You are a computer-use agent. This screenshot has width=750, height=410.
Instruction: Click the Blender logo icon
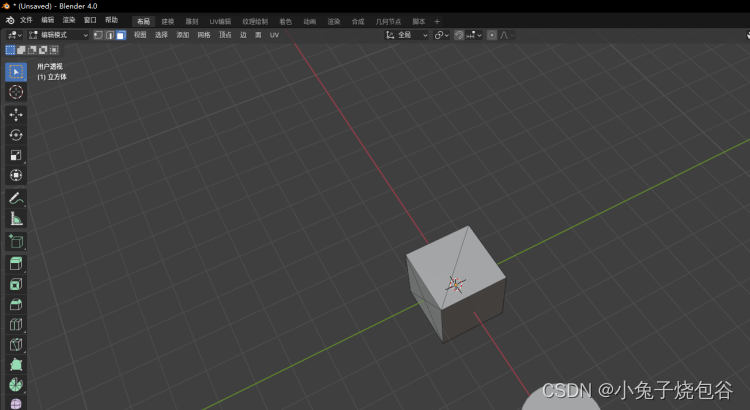pos(10,20)
